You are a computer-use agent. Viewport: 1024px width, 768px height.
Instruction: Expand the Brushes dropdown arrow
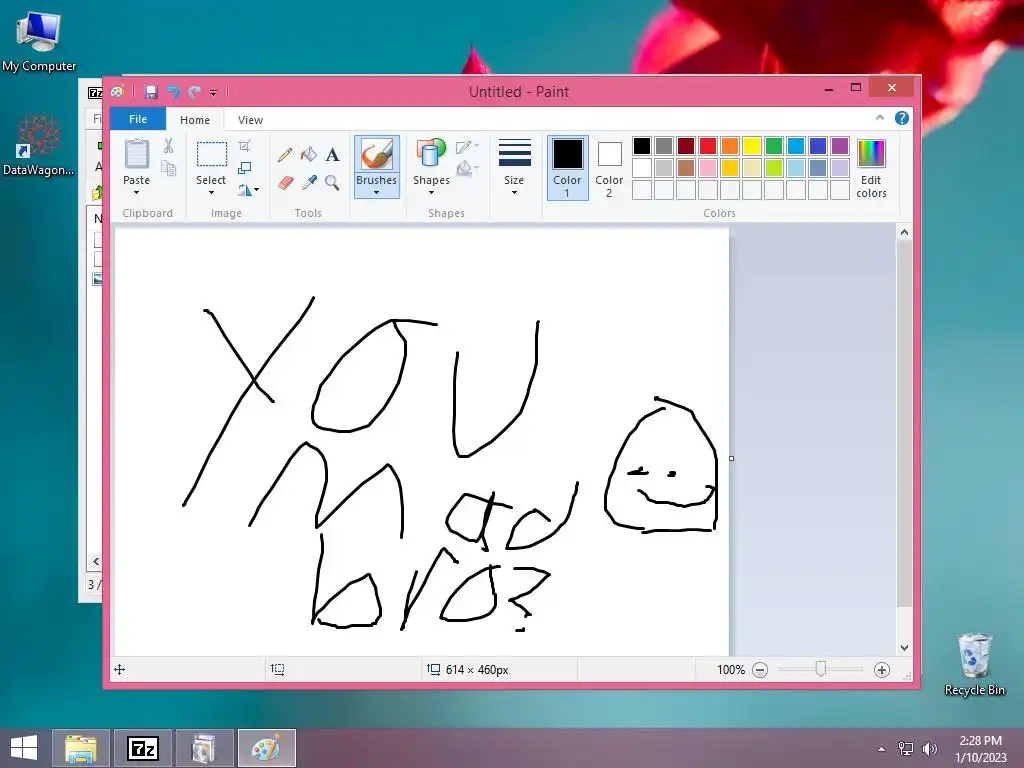coord(377,193)
